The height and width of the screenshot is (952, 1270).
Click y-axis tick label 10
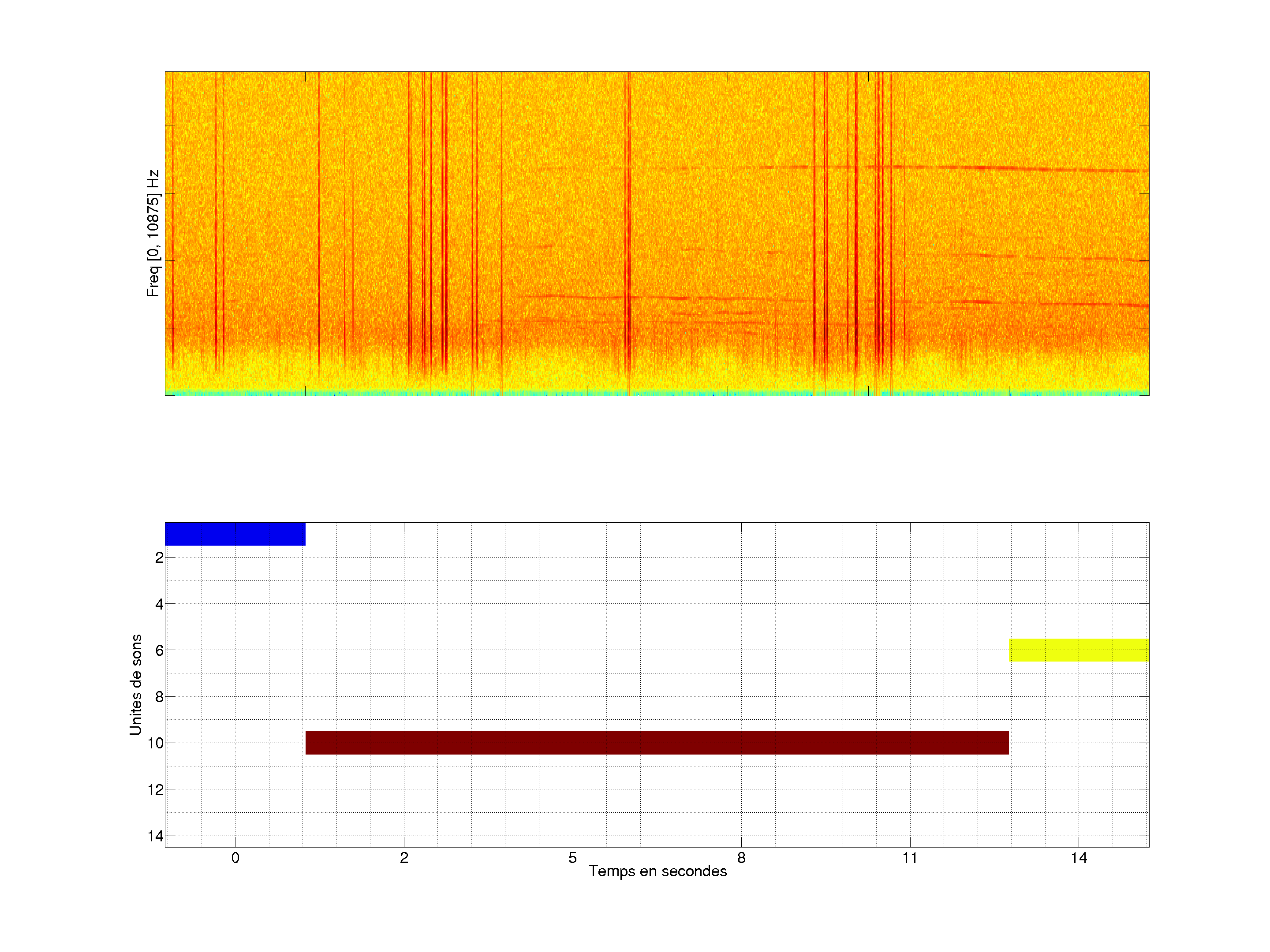tap(156, 743)
